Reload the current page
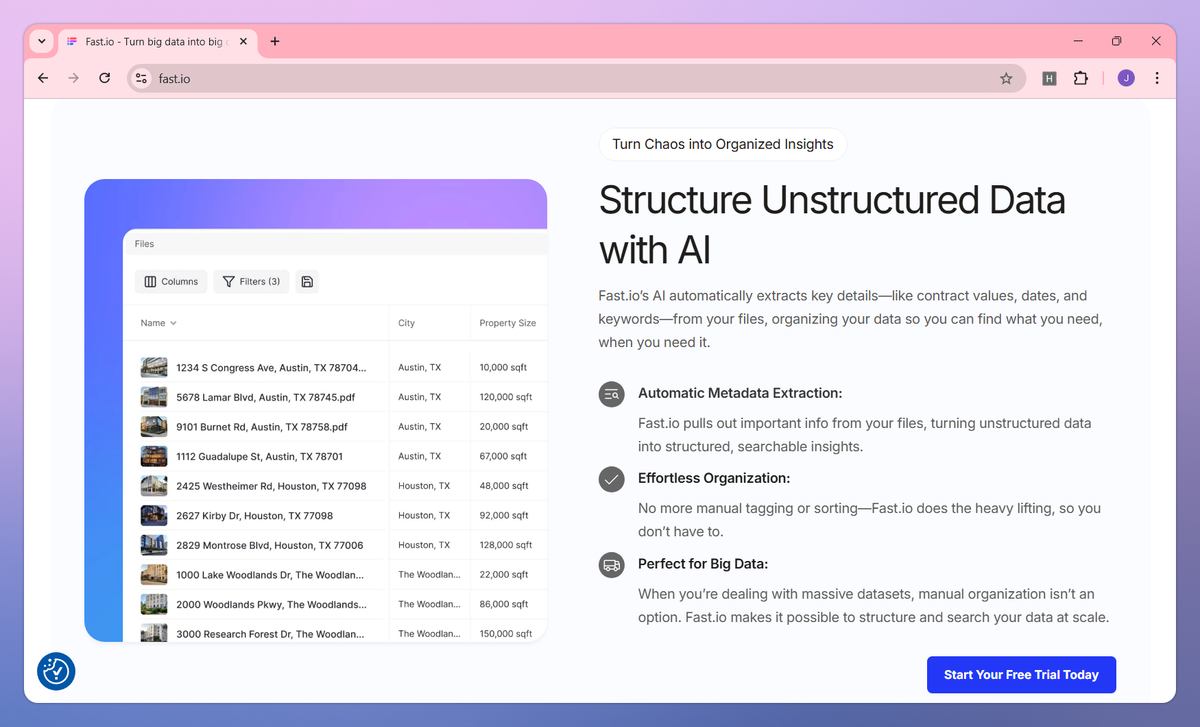 [x=104, y=78]
